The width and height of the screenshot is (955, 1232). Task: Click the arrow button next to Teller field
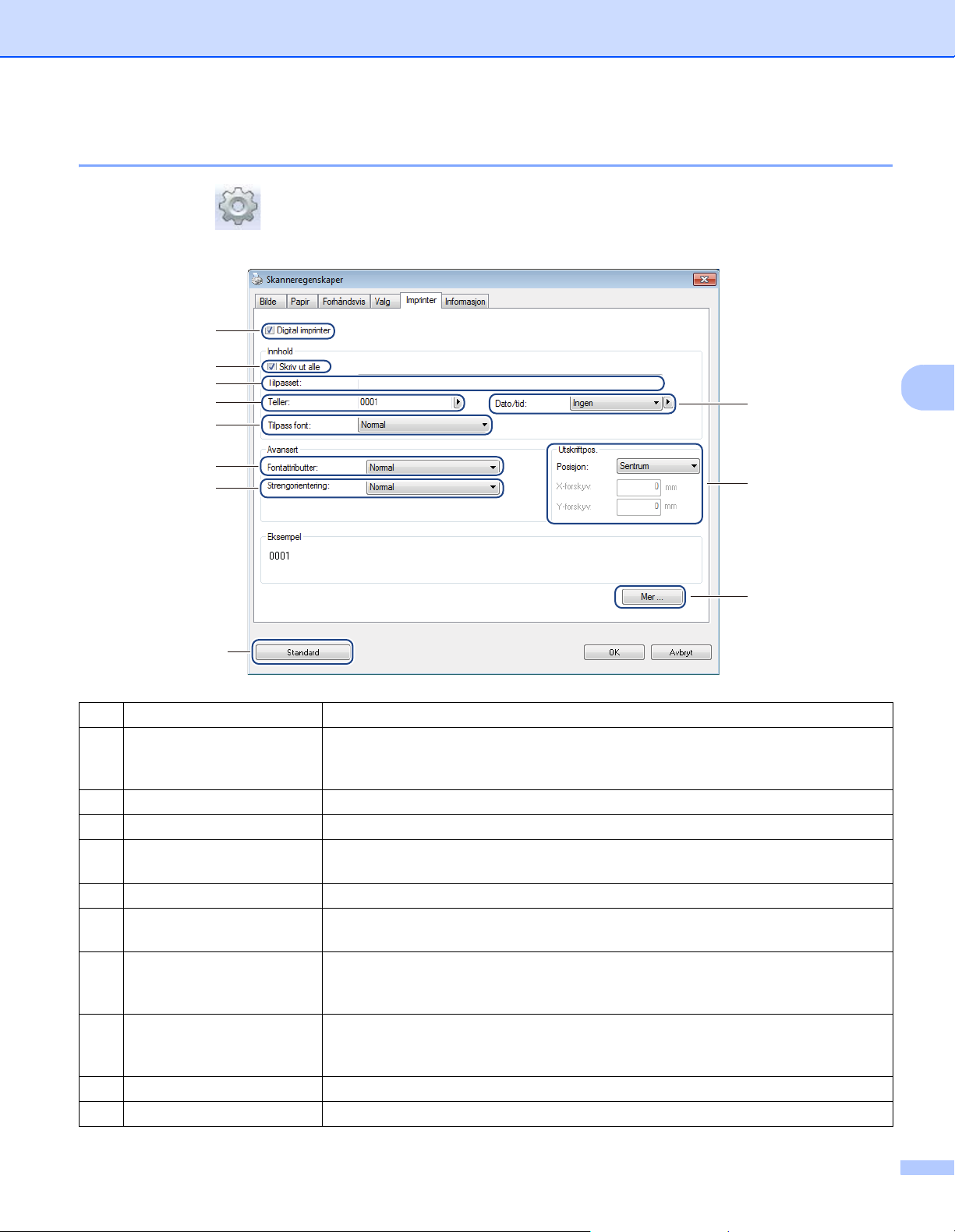click(458, 403)
